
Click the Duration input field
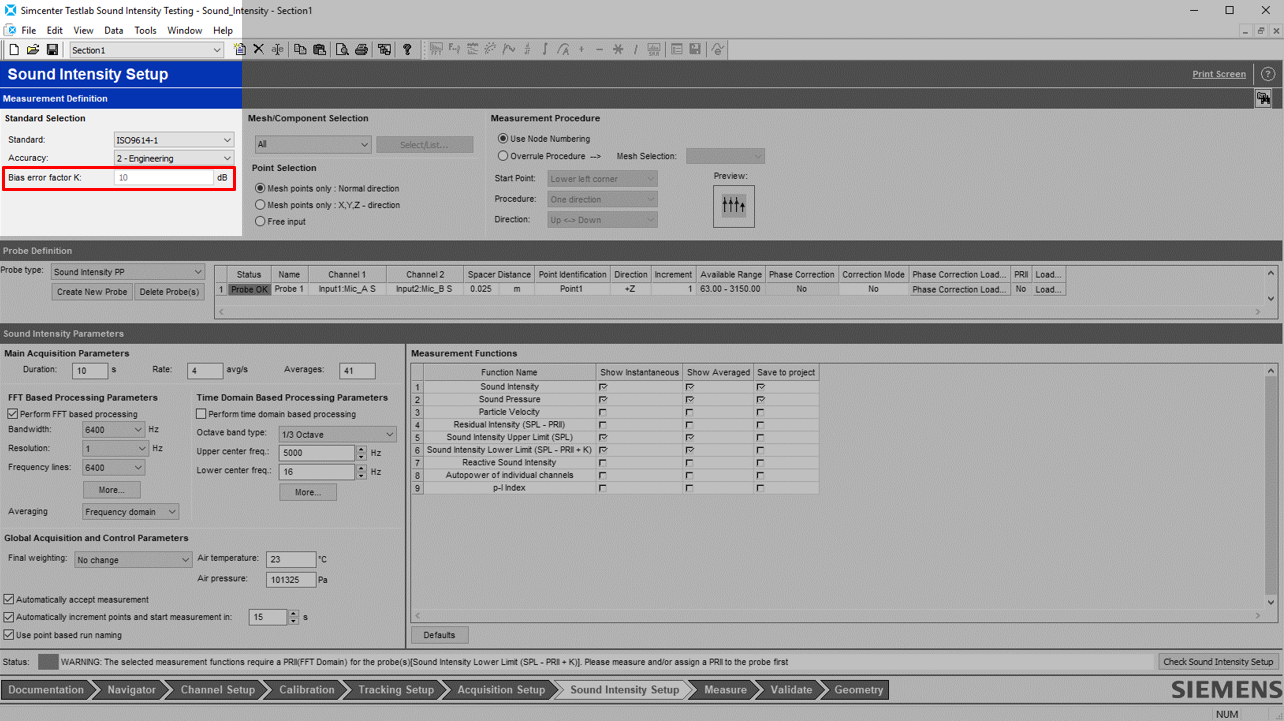point(90,371)
